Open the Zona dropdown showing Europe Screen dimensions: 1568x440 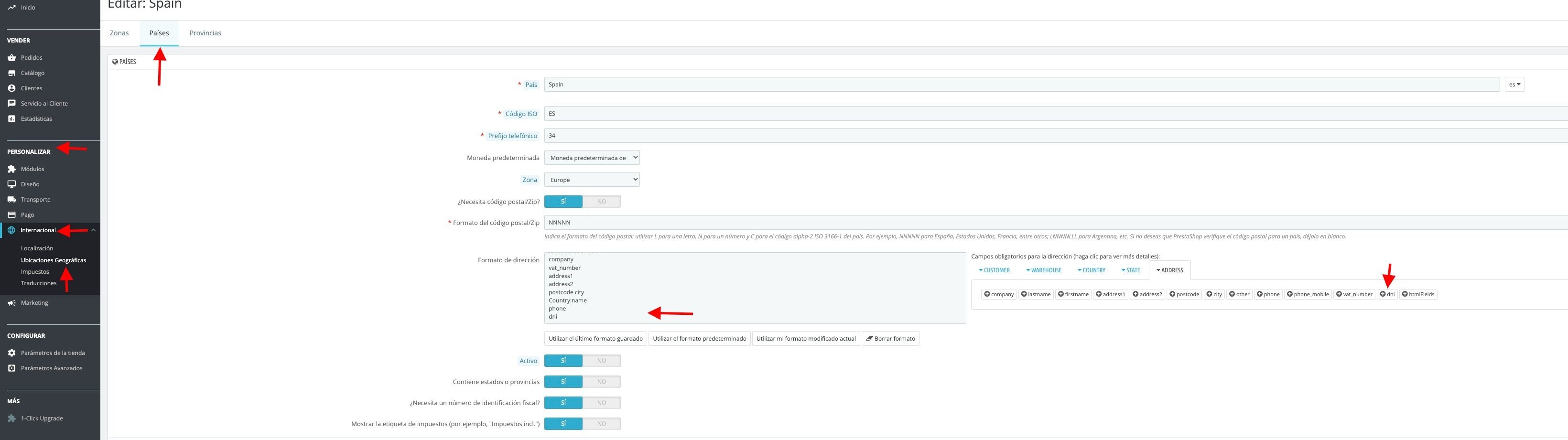[592, 180]
